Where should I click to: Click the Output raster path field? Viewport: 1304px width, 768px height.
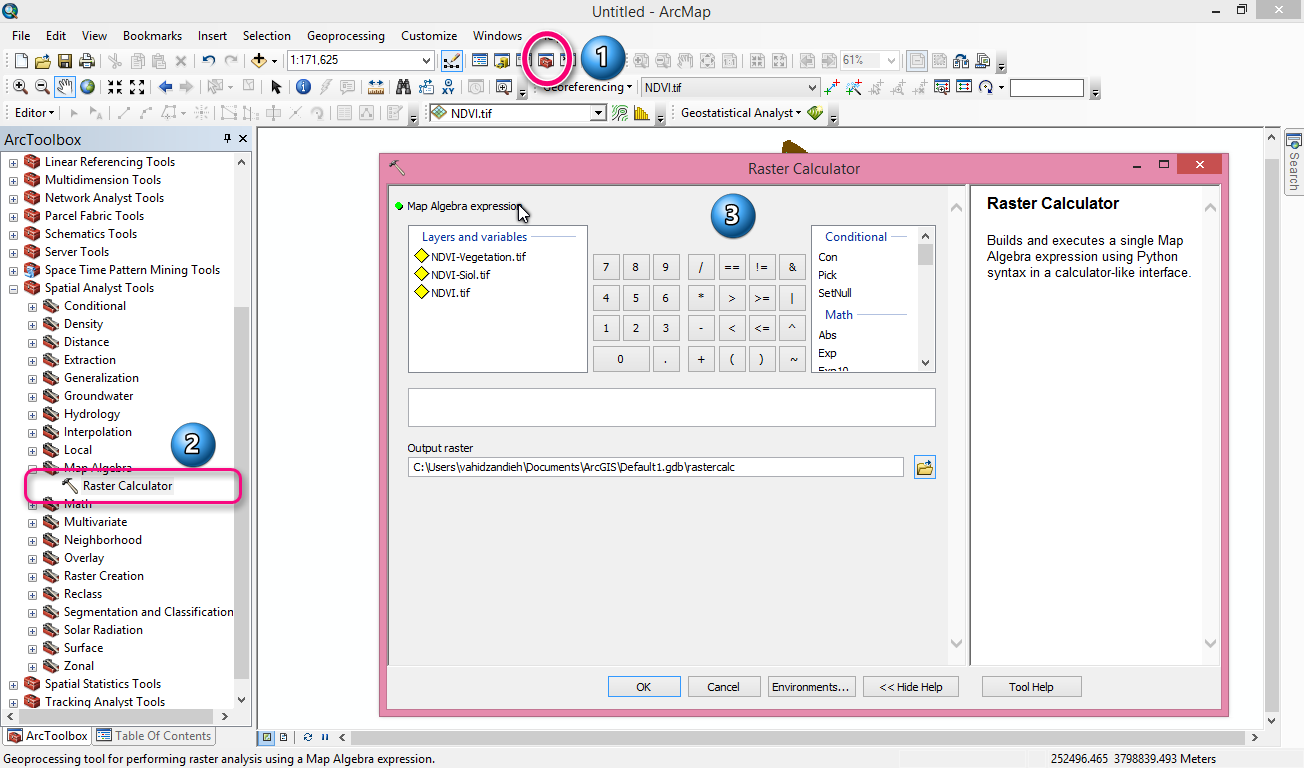(x=656, y=467)
